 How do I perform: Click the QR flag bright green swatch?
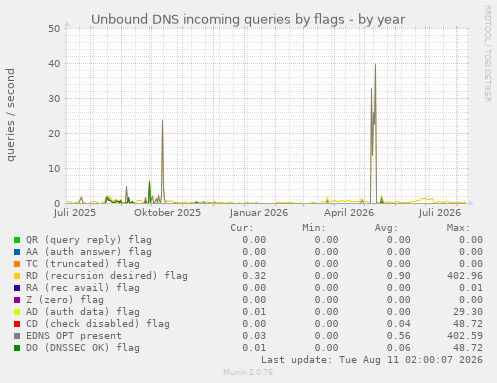(17, 240)
